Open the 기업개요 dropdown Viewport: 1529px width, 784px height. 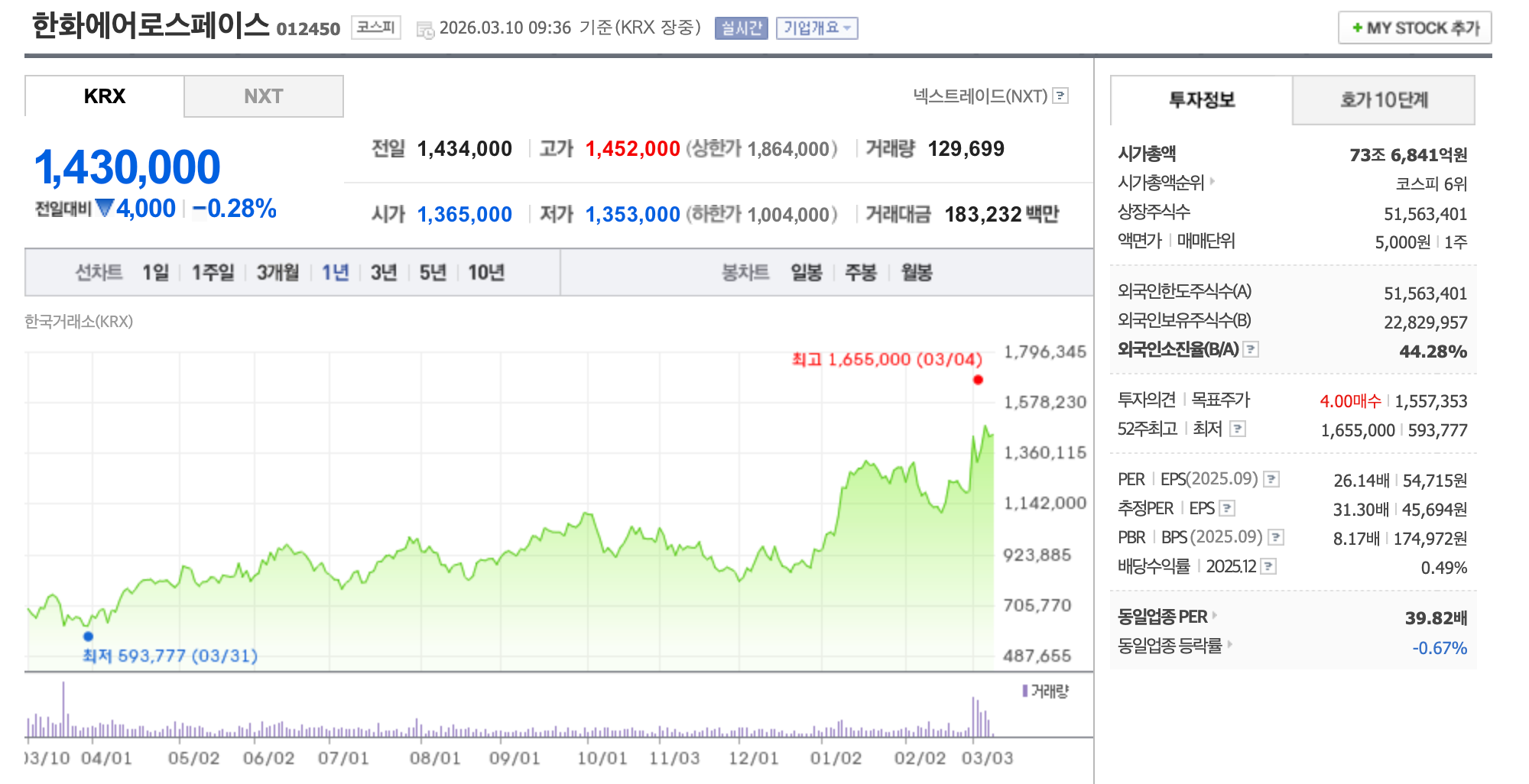tap(816, 28)
